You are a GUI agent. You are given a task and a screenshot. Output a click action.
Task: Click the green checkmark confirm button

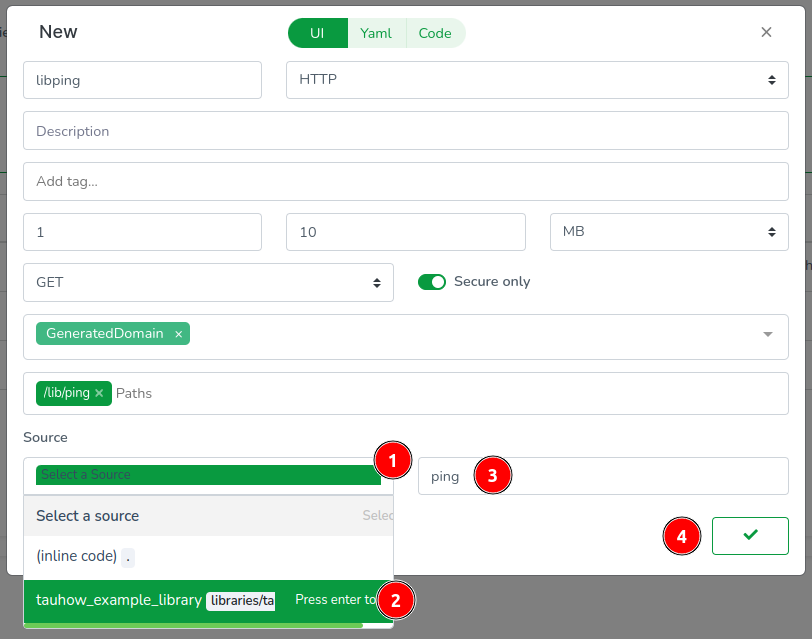point(750,536)
